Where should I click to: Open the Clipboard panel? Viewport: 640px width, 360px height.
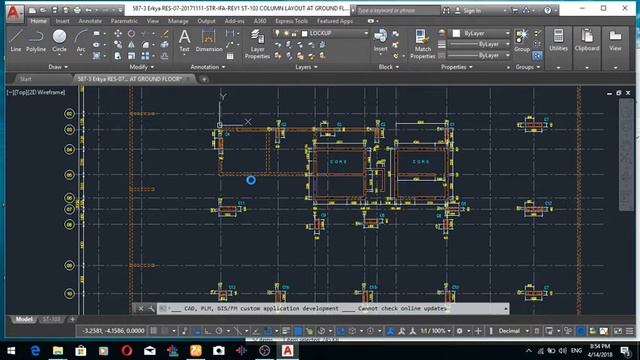coord(587,41)
